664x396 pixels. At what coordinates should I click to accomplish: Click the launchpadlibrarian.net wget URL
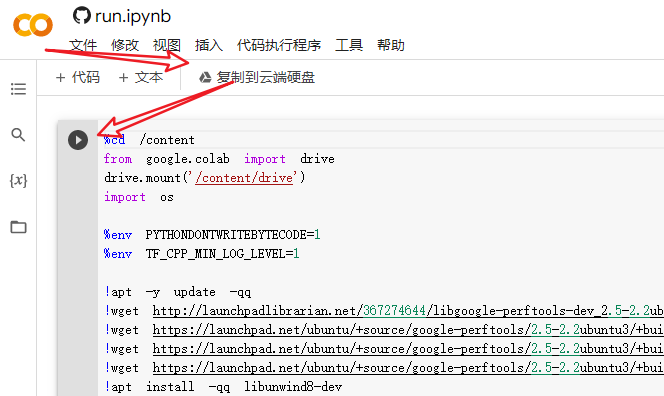(x=408, y=311)
